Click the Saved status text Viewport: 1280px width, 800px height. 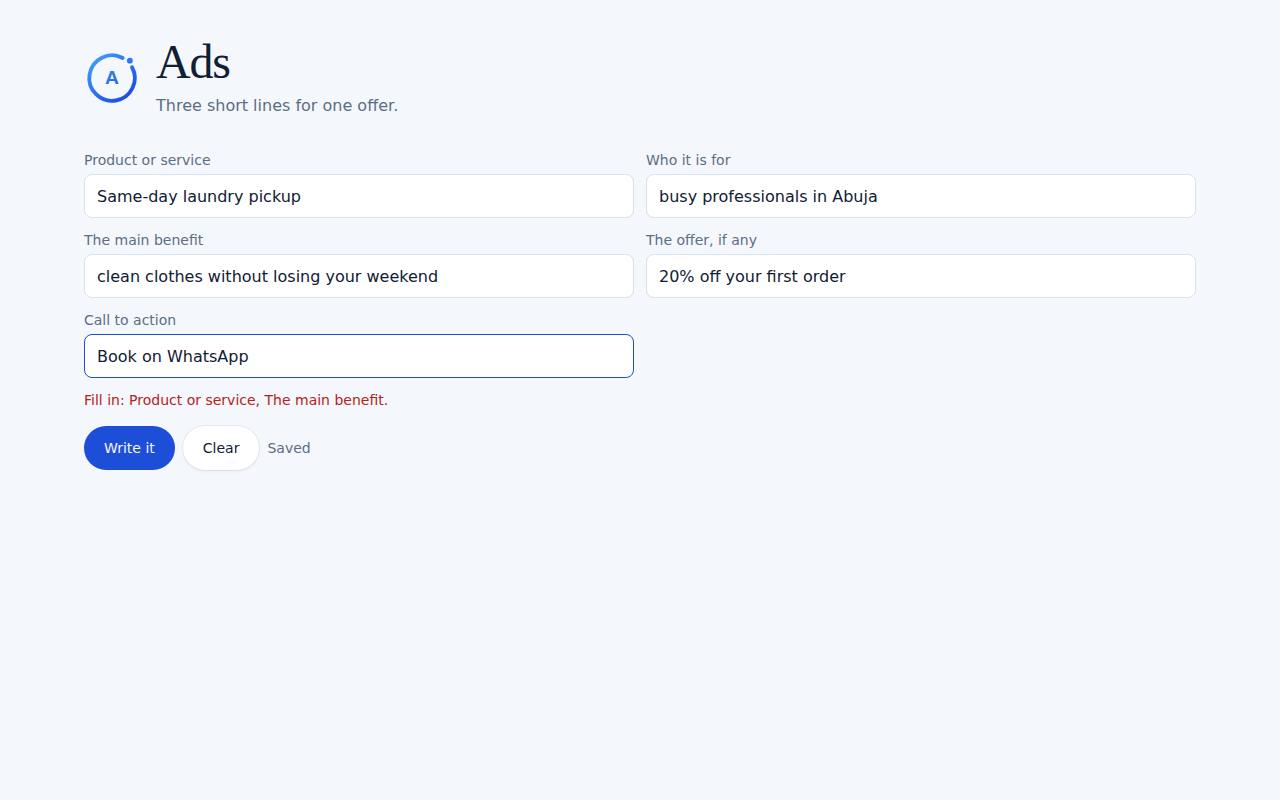point(289,448)
